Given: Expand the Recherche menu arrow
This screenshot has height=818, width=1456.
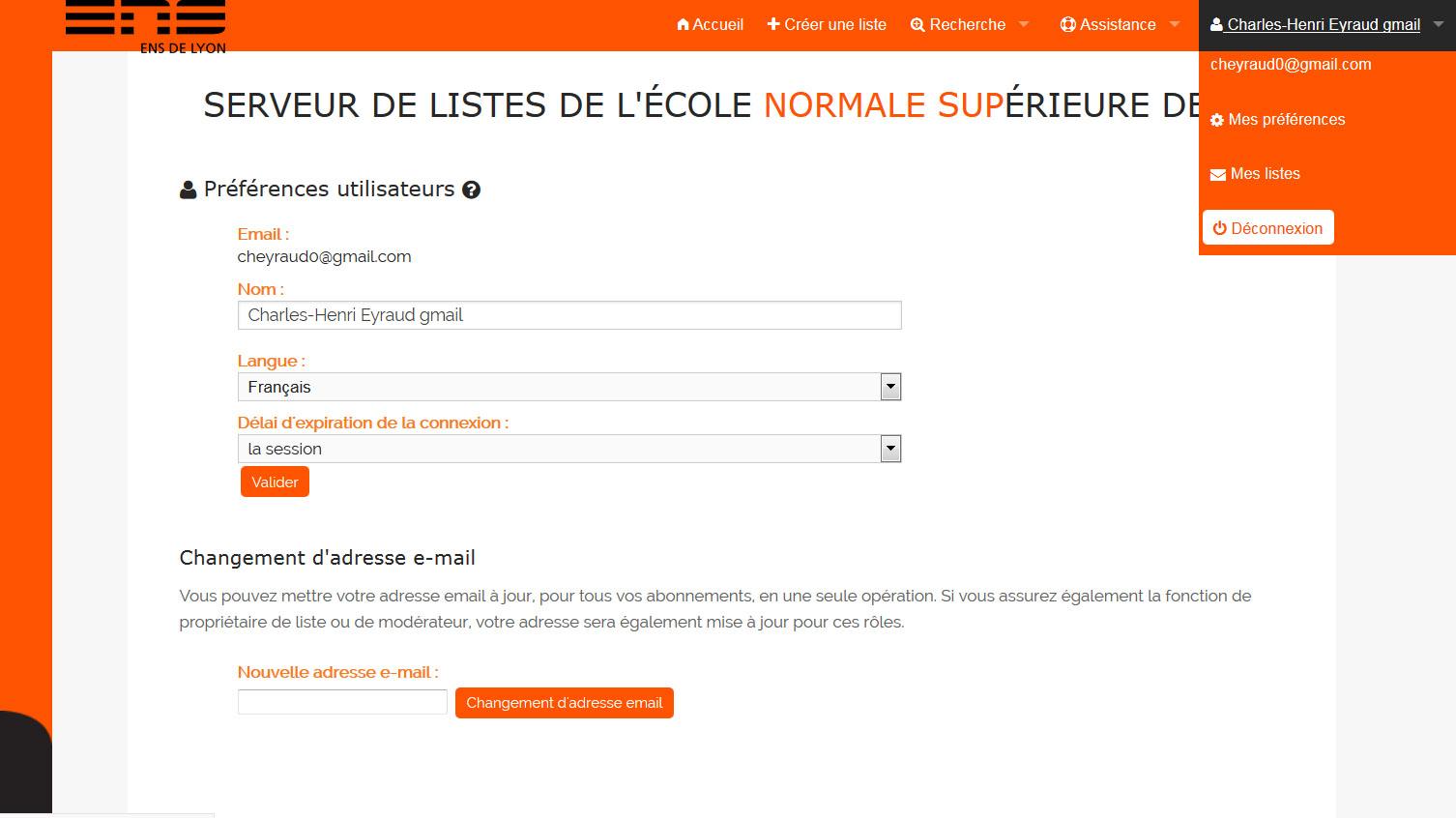Looking at the screenshot, I should [1024, 24].
